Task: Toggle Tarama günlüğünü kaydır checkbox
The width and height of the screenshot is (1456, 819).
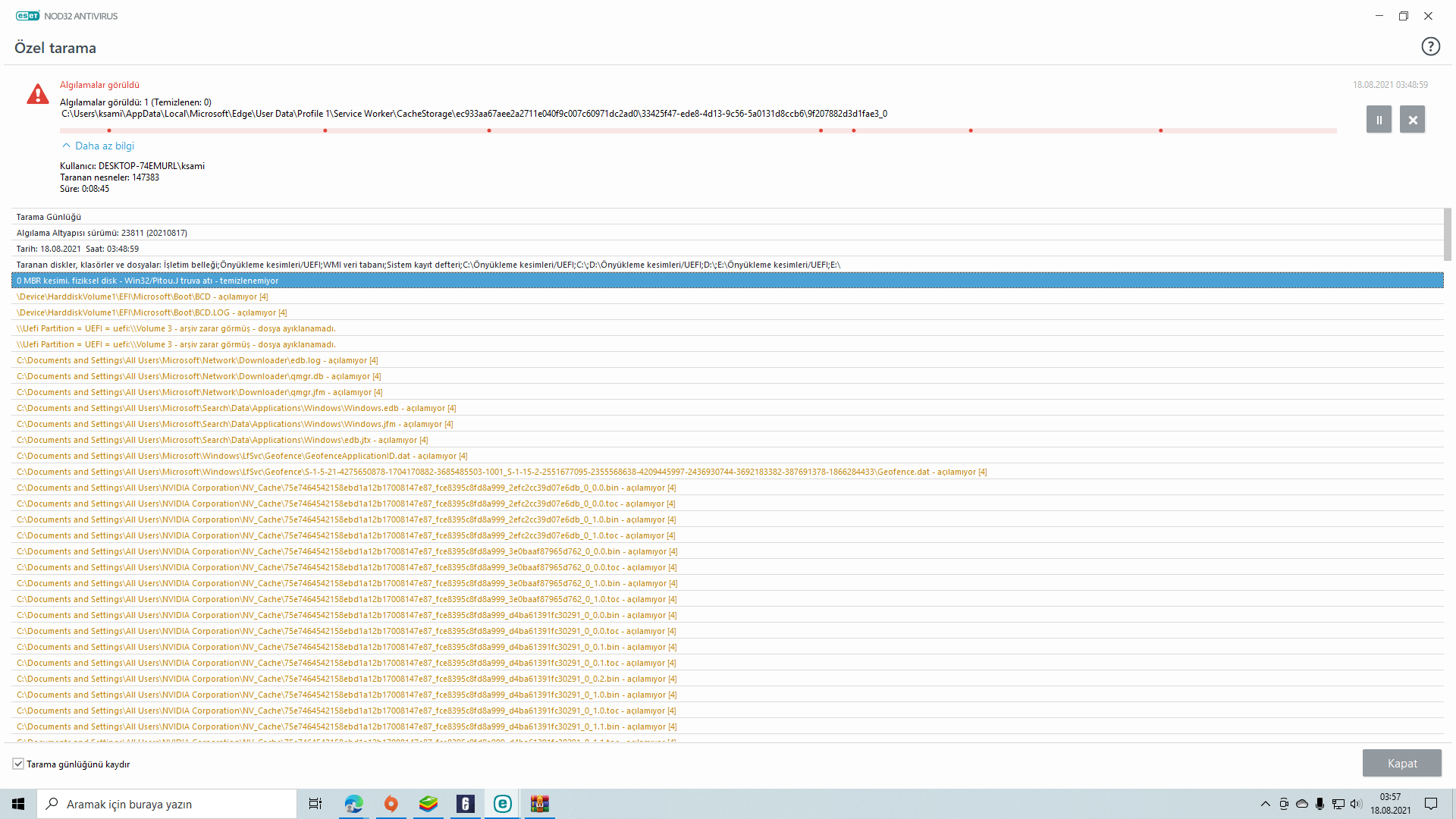Action: (18, 764)
